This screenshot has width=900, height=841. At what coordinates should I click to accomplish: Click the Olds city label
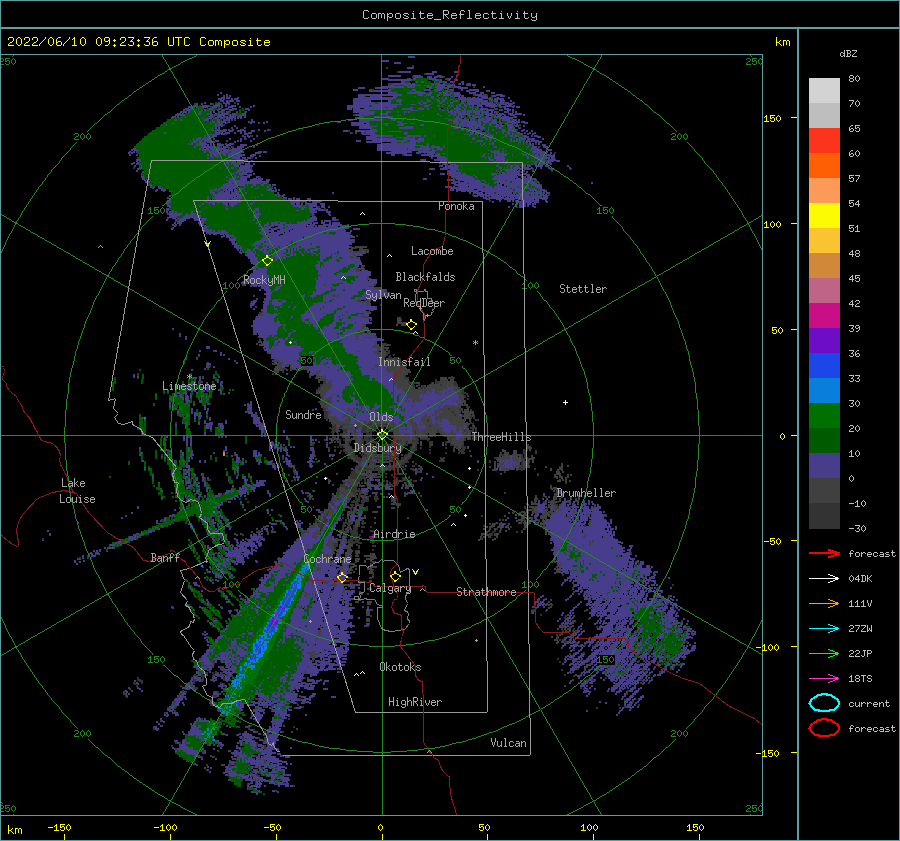coord(381,417)
